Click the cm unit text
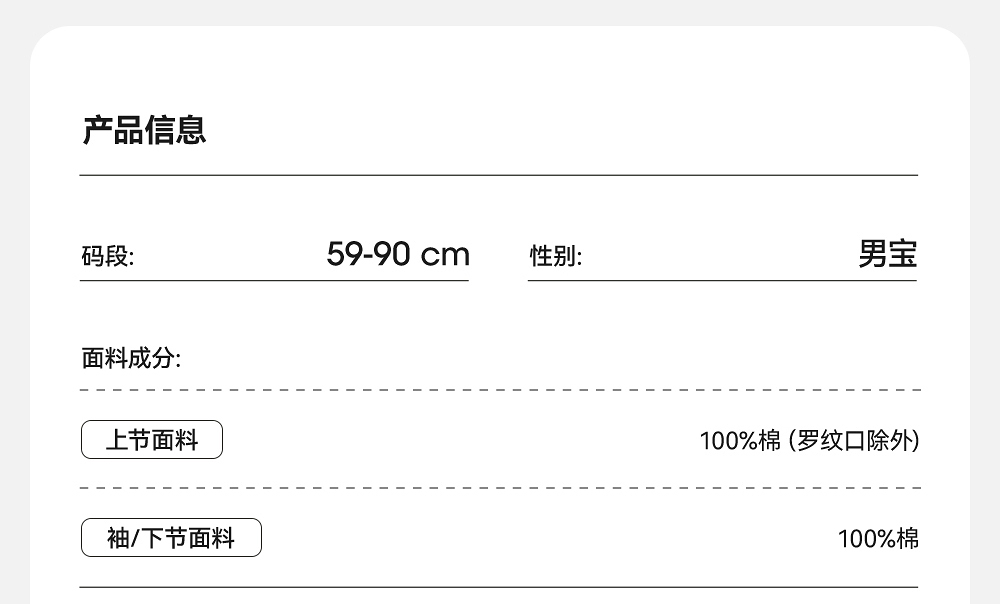The image size is (1000, 604). (x=445, y=255)
